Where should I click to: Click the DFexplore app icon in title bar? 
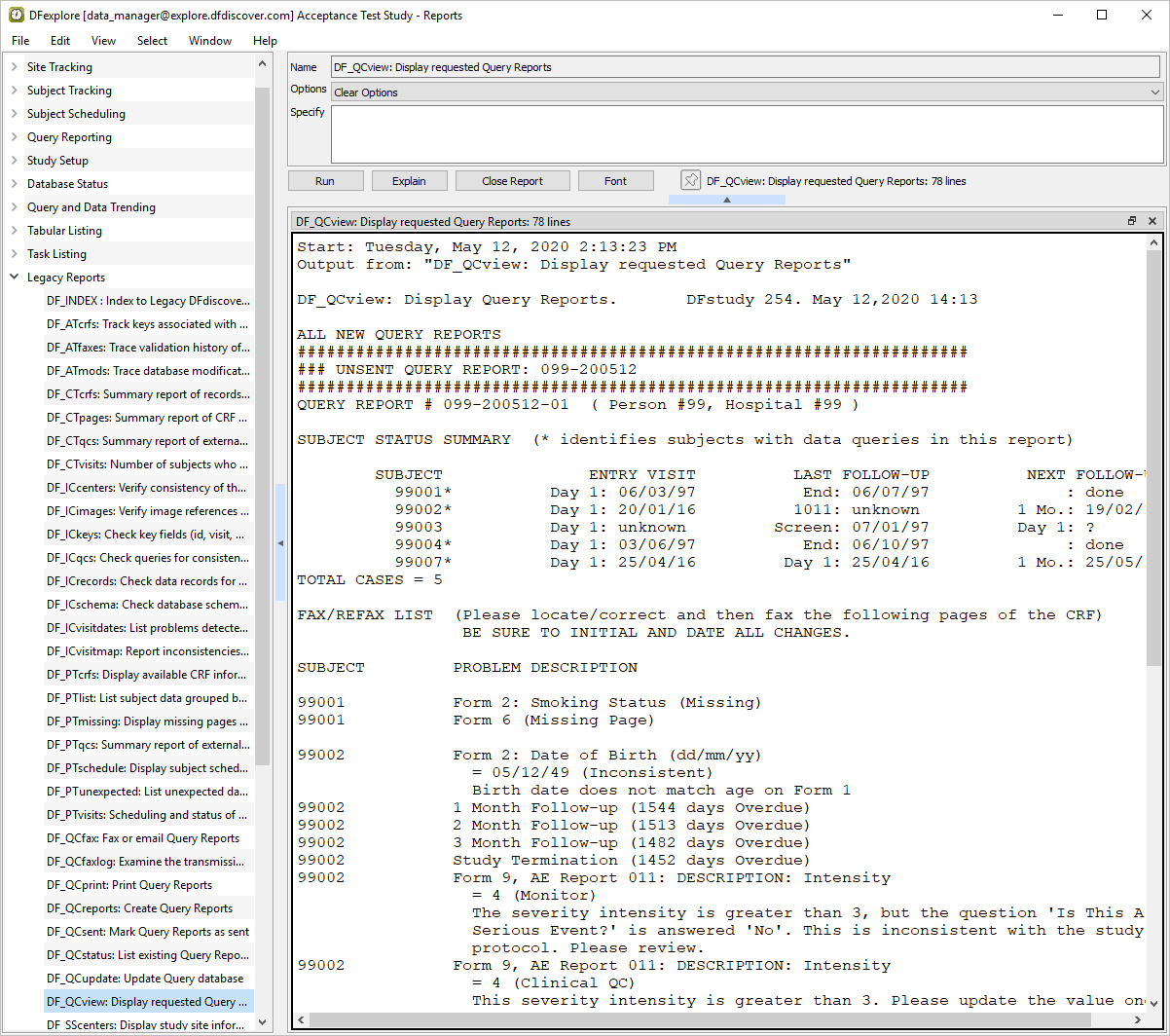pyautogui.click(x=17, y=15)
